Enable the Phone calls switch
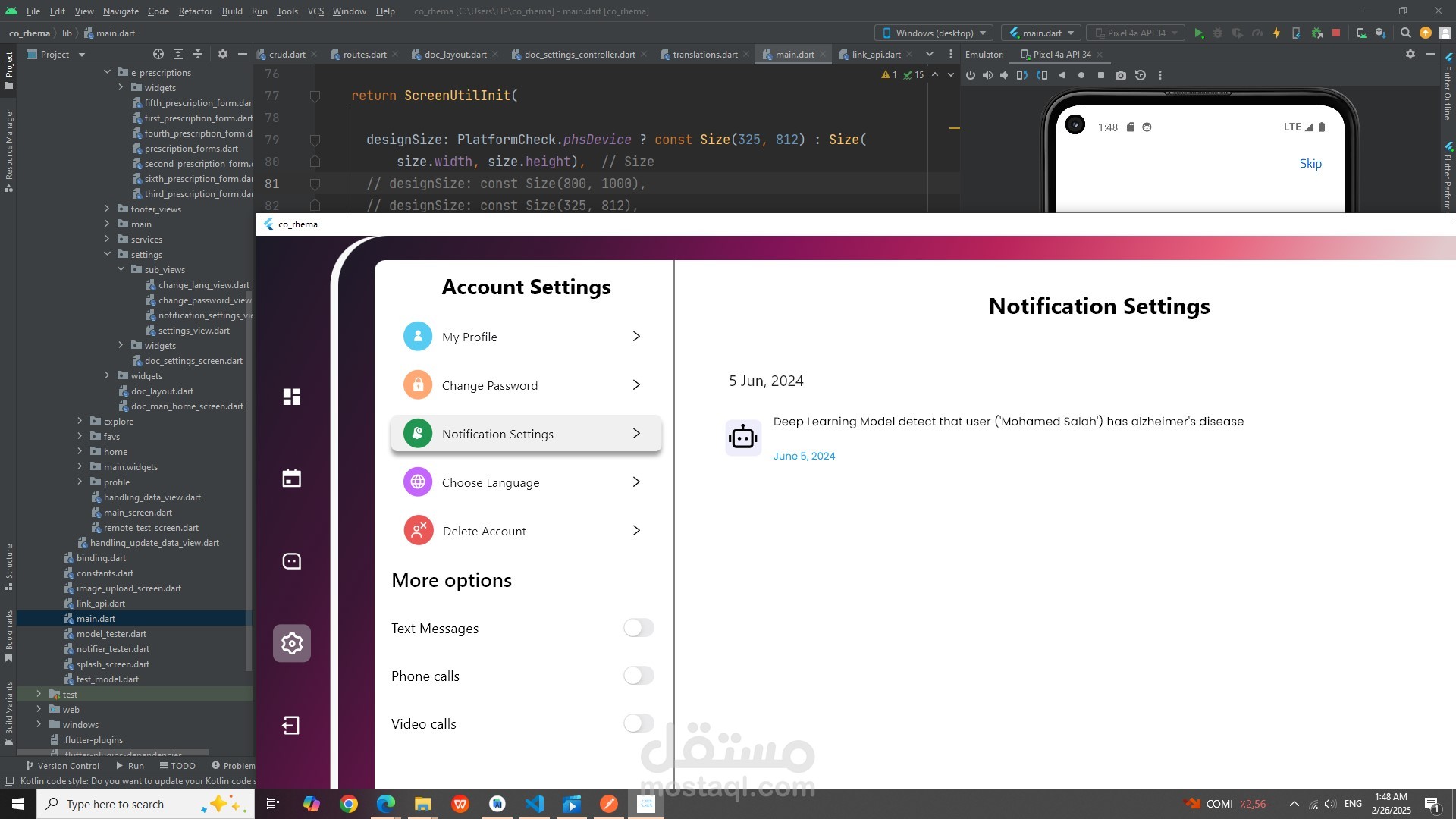Screen dimensions: 1456x819 pyautogui.click(x=639, y=676)
